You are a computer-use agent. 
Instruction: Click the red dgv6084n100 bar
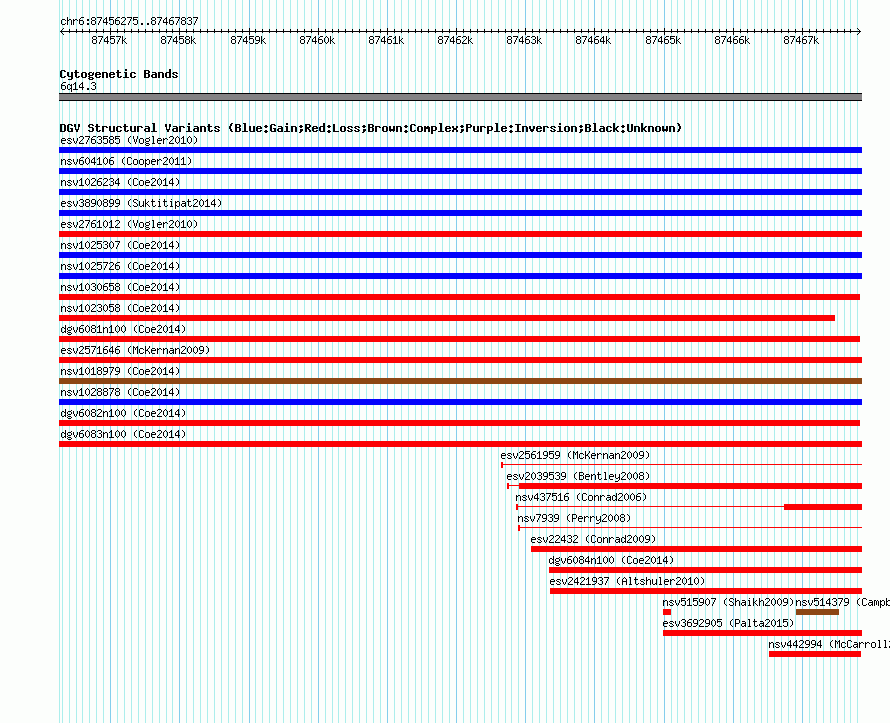(x=706, y=570)
